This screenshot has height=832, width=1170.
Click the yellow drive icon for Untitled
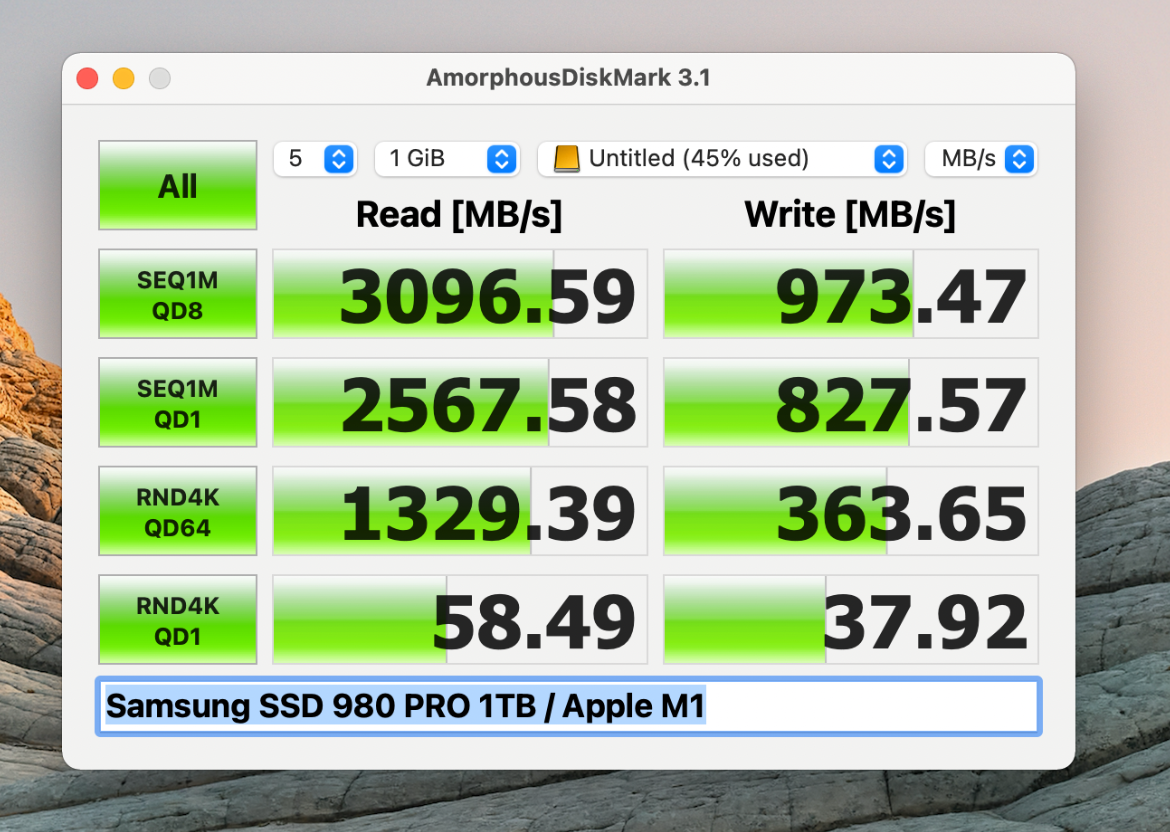(566, 159)
